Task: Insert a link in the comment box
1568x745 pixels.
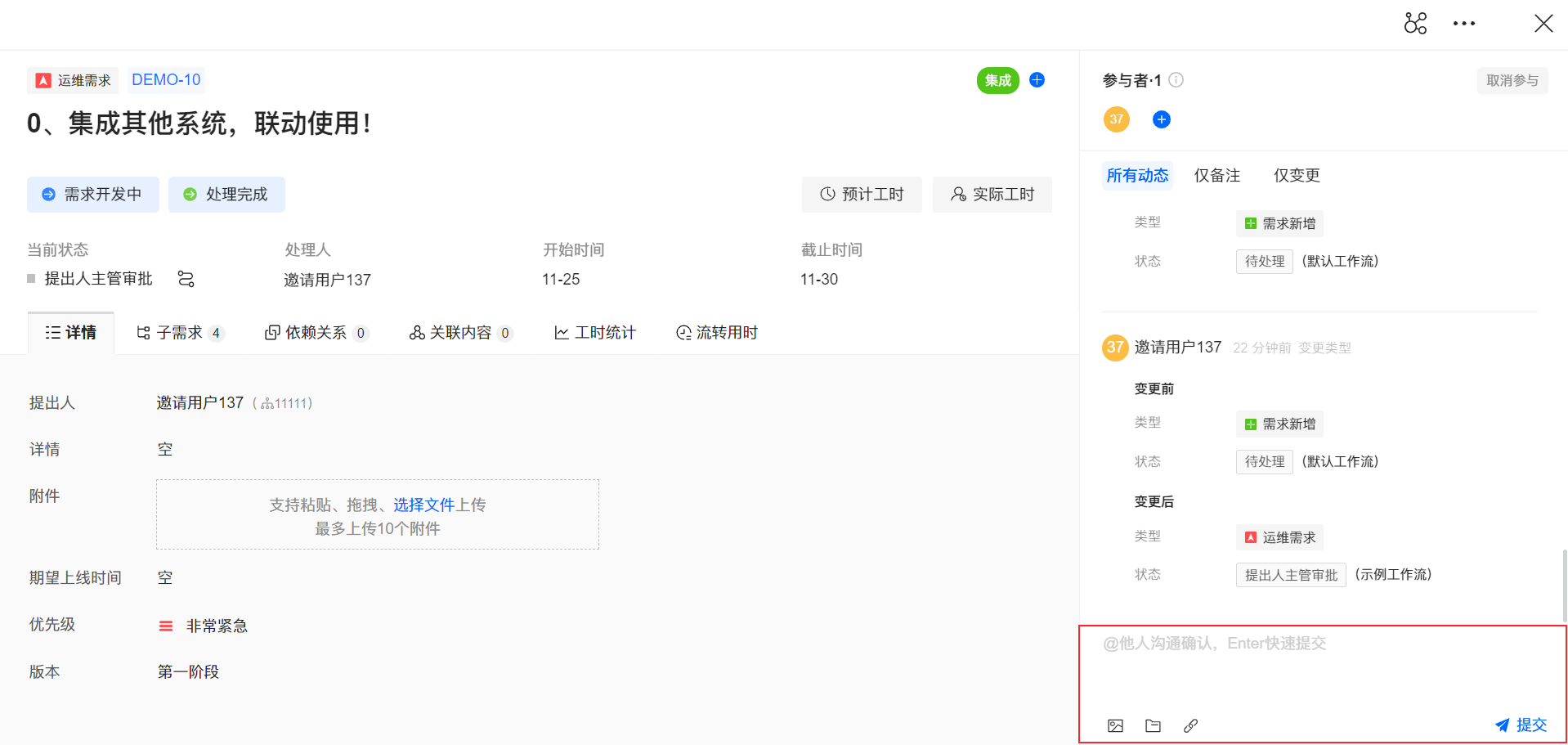Action: 1190,725
